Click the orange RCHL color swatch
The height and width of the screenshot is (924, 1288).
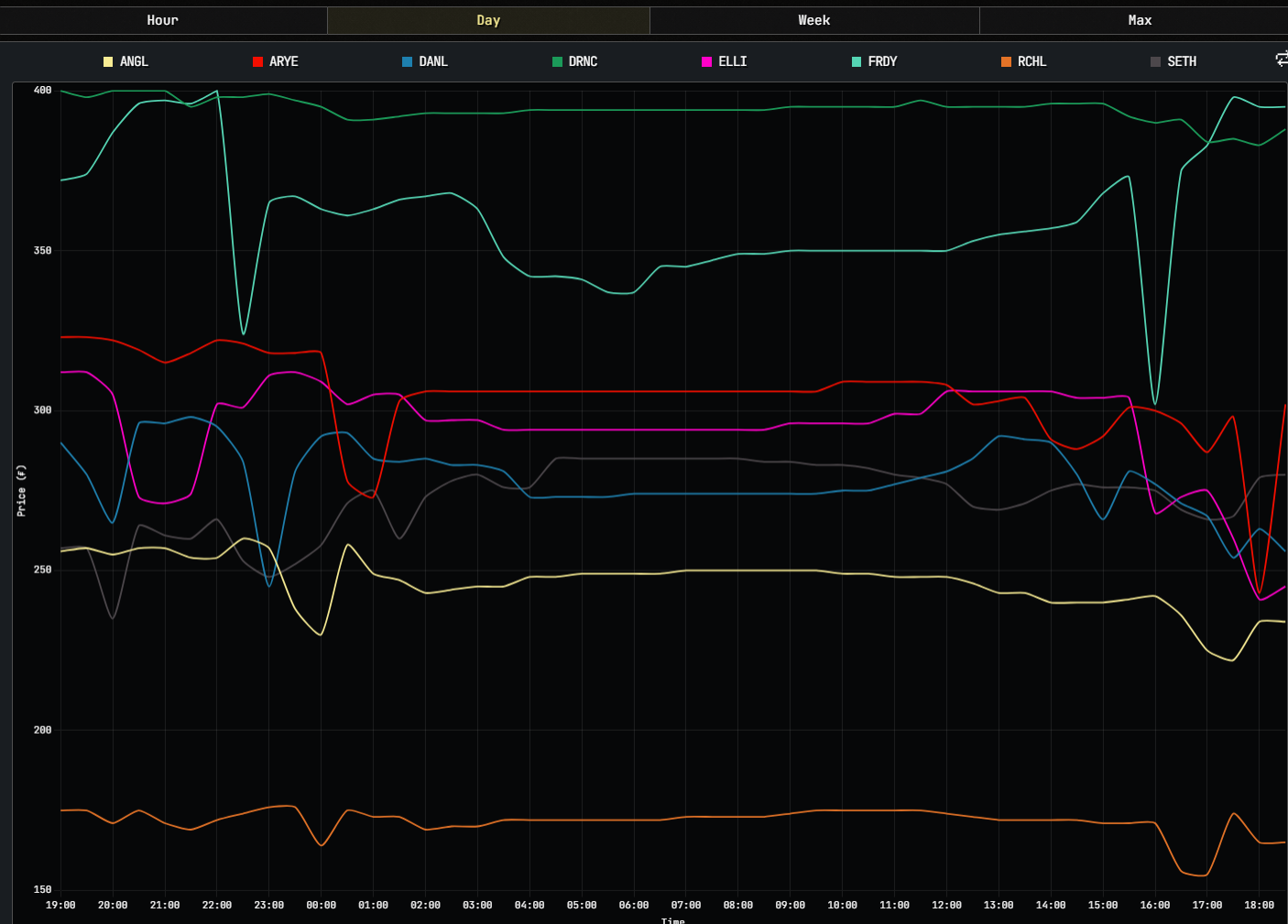point(1006,61)
